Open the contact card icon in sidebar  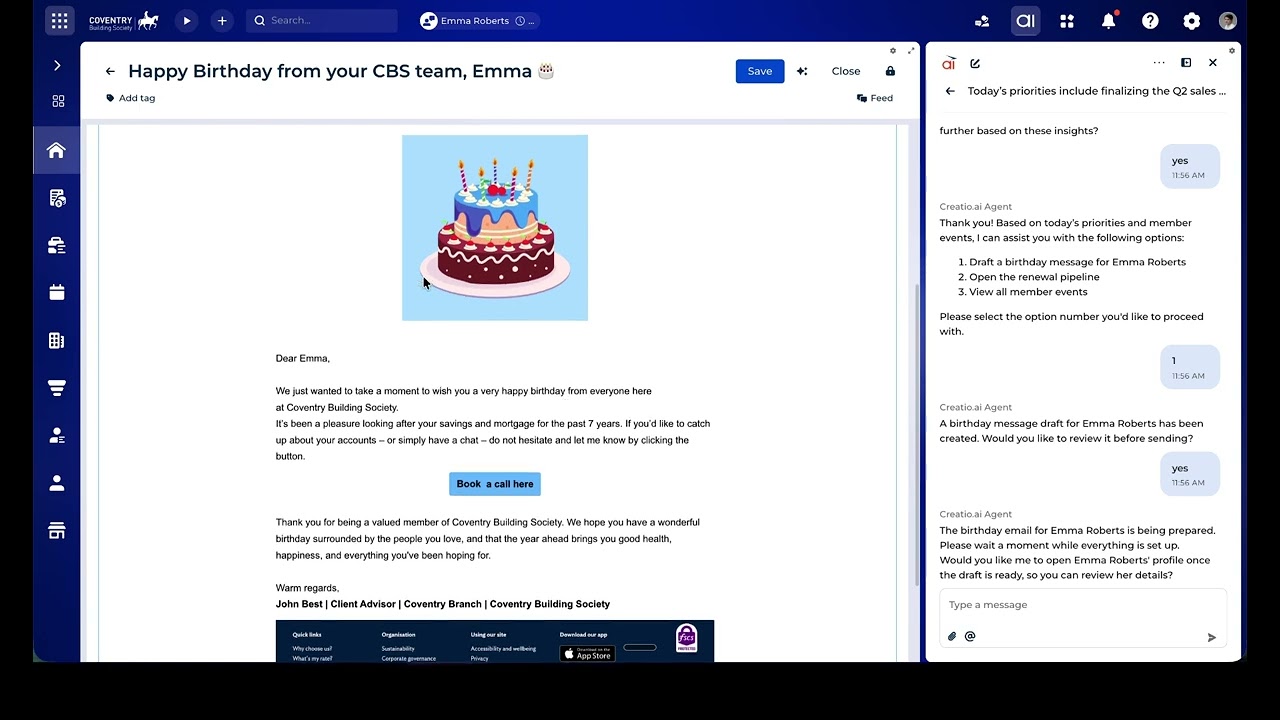point(57,435)
